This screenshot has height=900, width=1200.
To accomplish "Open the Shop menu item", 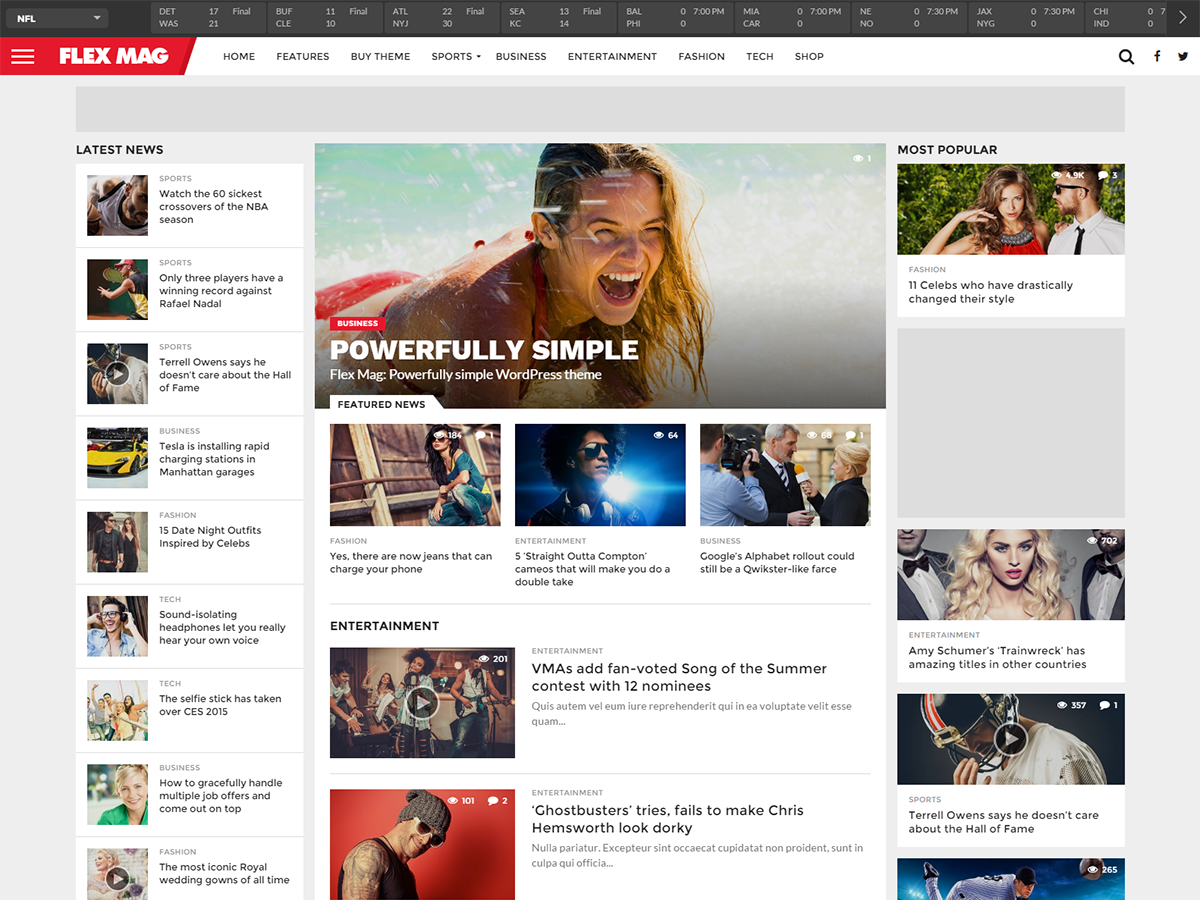I will (x=809, y=57).
